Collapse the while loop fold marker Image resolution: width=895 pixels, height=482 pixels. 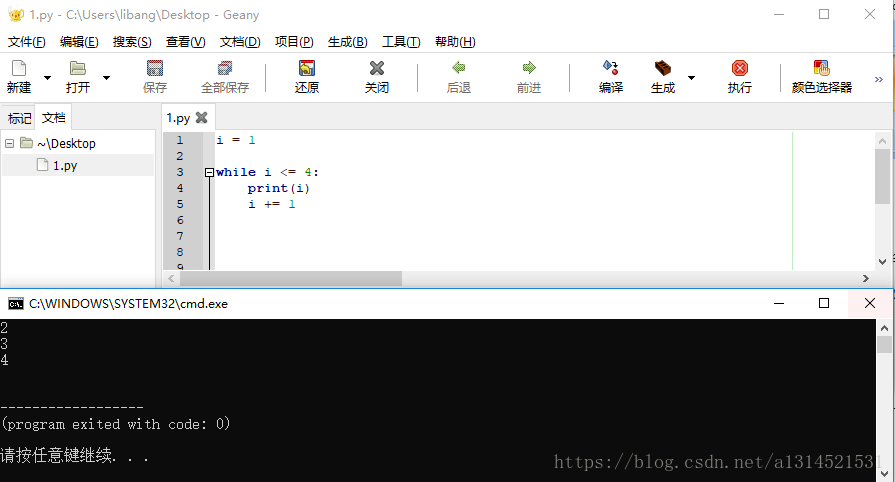(x=209, y=172)
